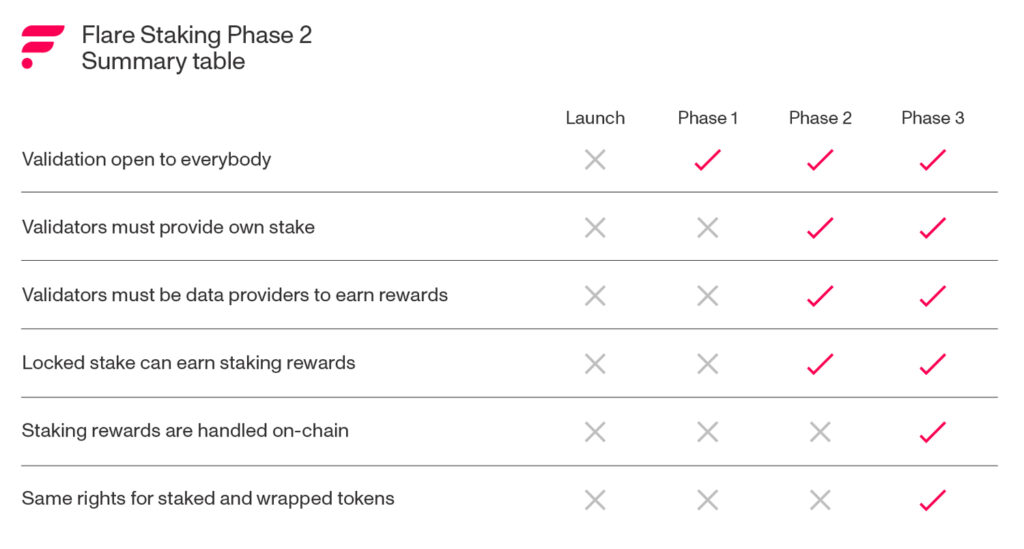
Task: Click the Validation open to everybody label
Action: coord(146,160)
